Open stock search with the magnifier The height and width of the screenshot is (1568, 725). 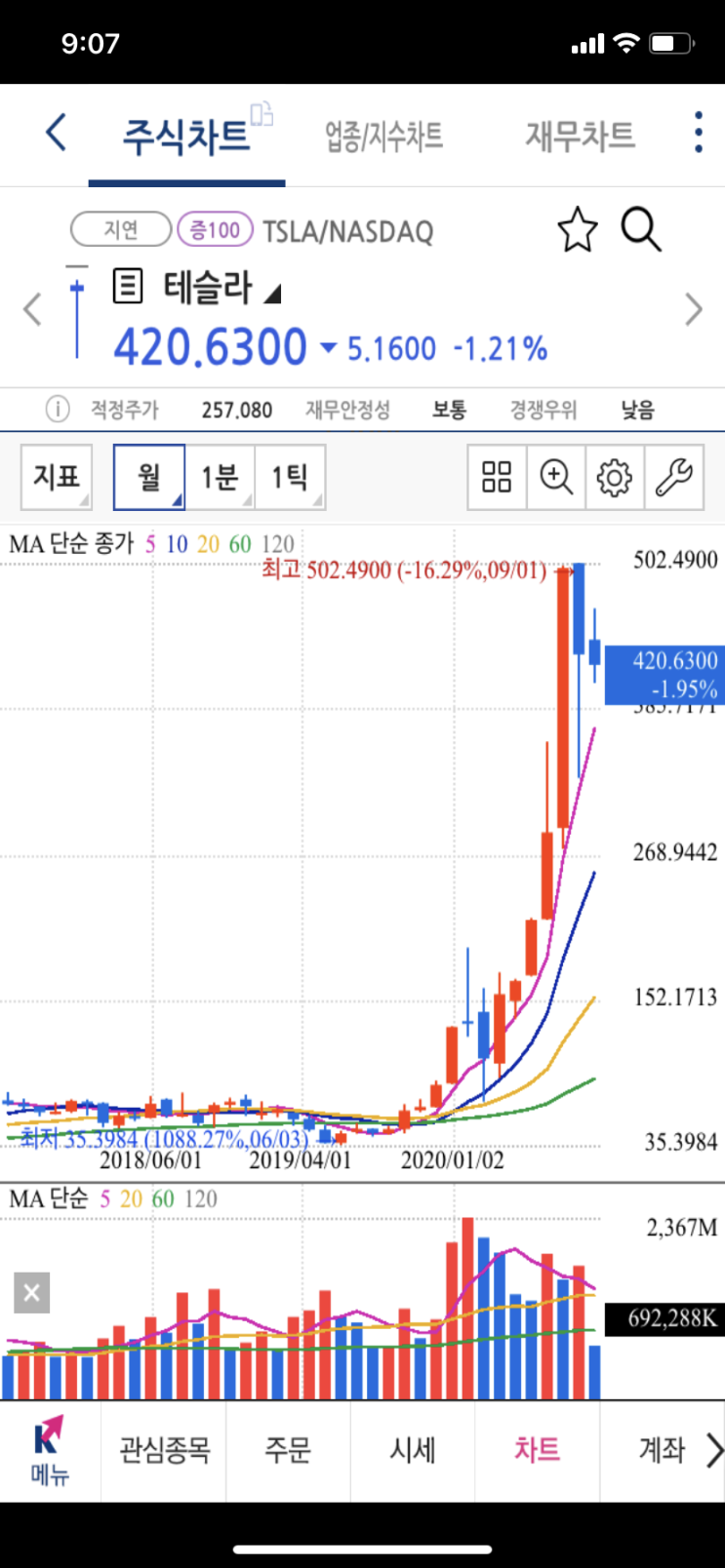tap(641, 230)
